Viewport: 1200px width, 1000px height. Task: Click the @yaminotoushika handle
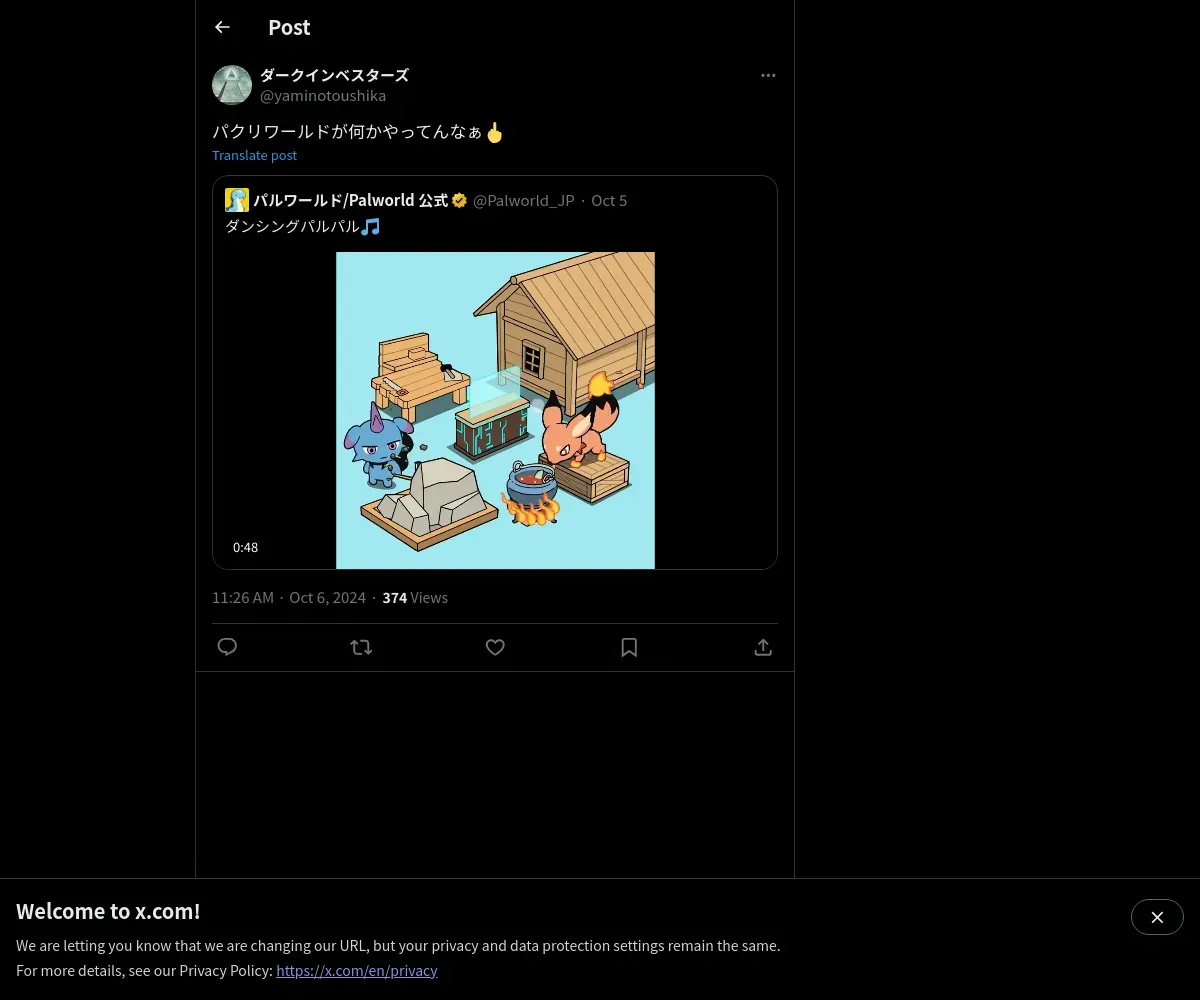(323, 96)
